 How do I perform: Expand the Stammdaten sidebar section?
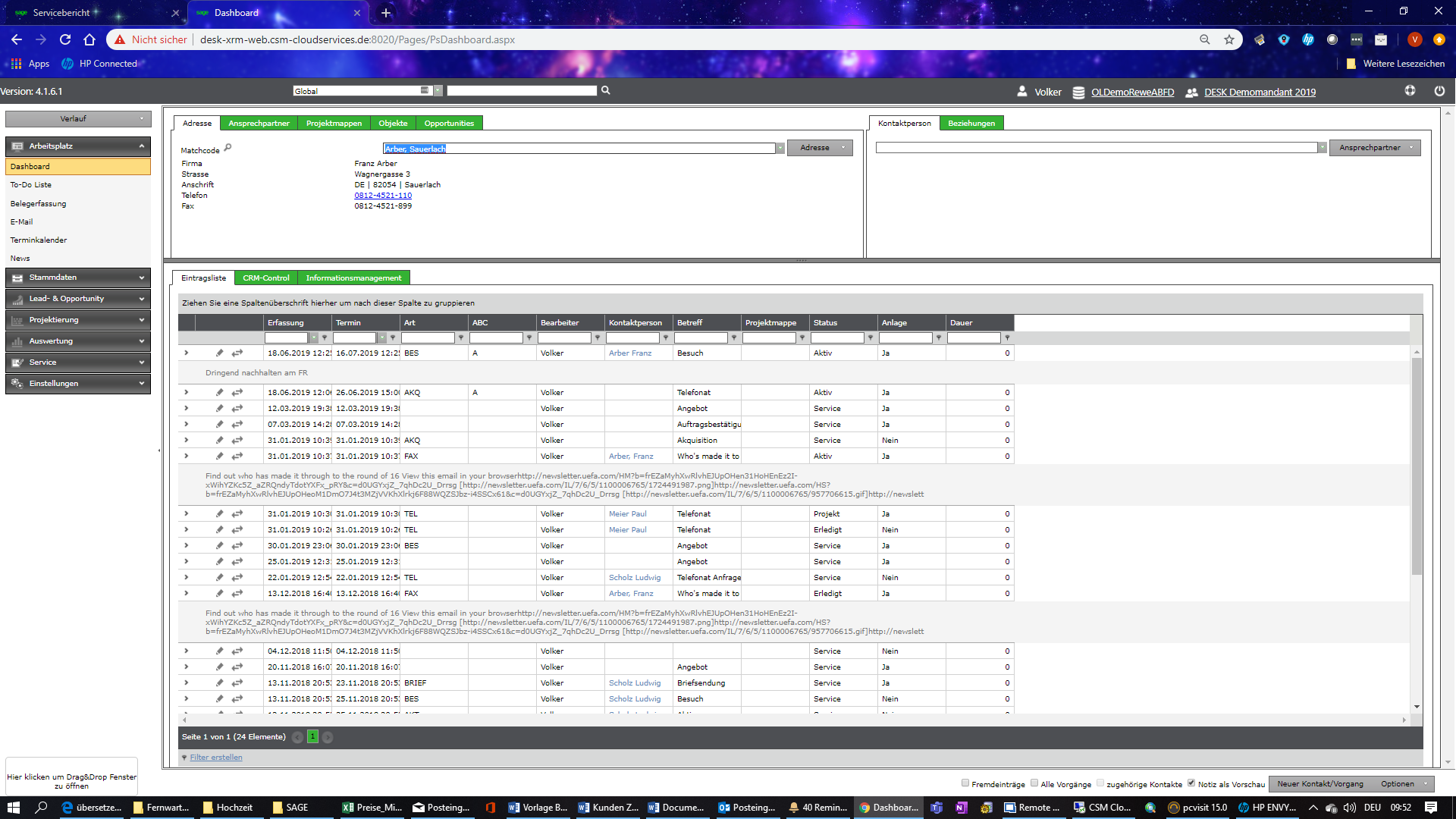pos(75,277)
